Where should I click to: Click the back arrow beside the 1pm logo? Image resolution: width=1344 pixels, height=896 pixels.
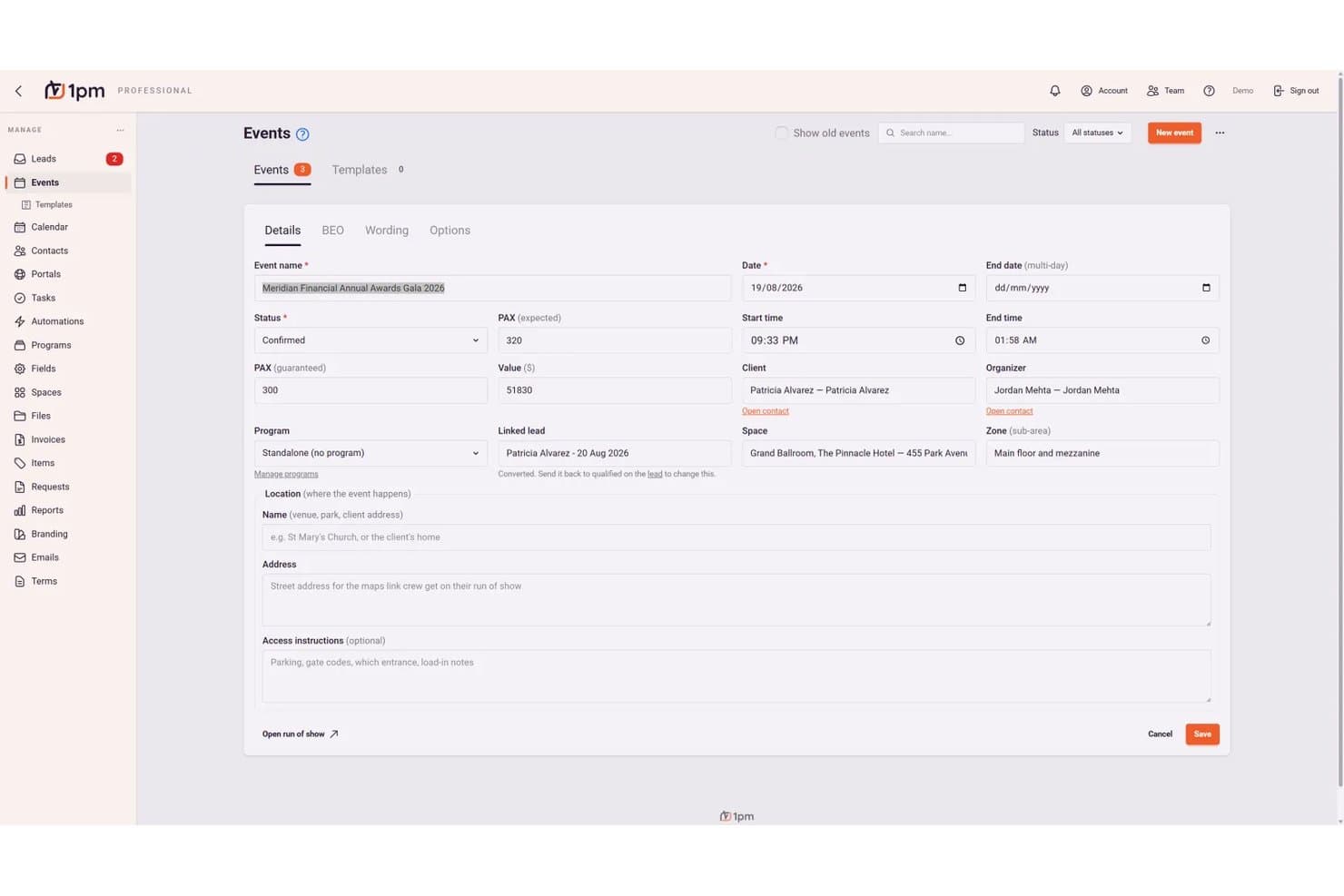tap(18, 91)
